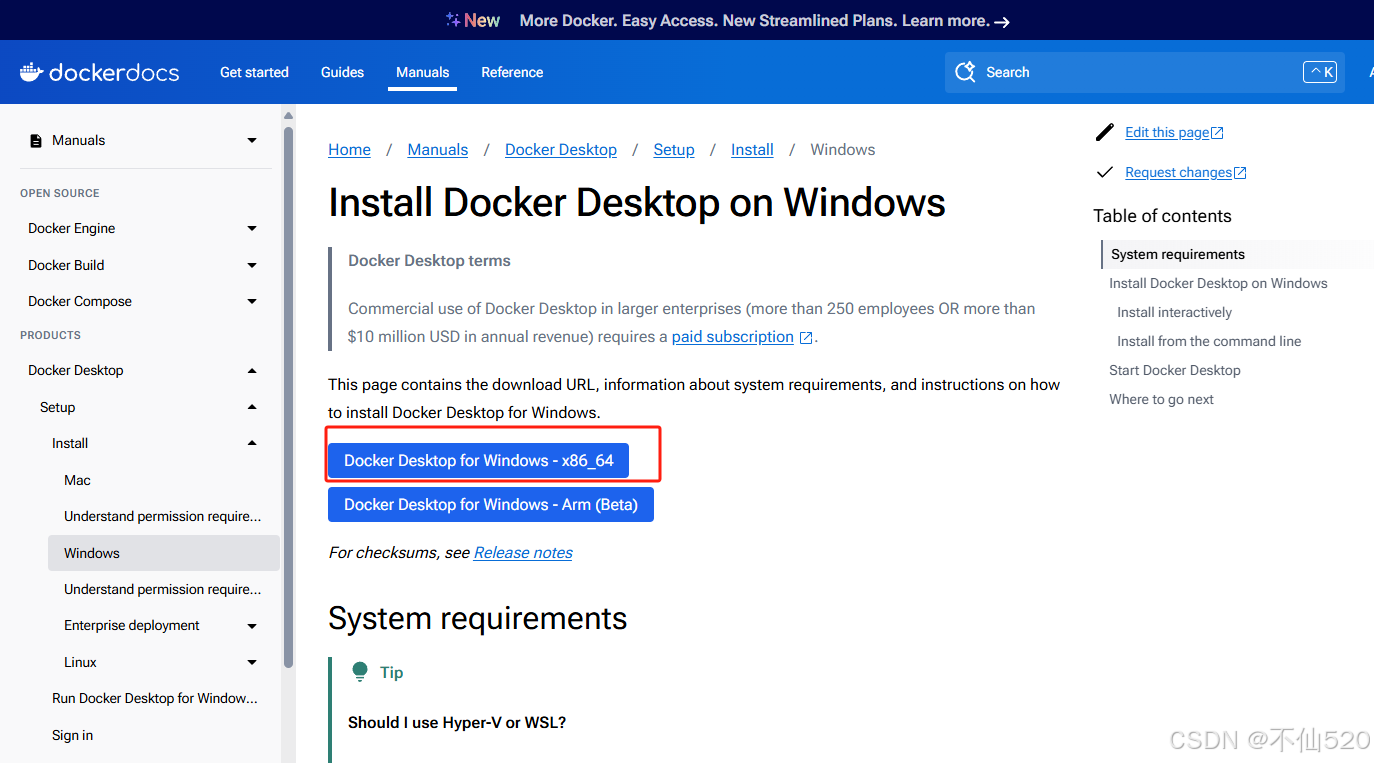Select Windows item in sidebar
This screenshot has height=763, width=1374.
pyautogui.click(x=164, y=553)
